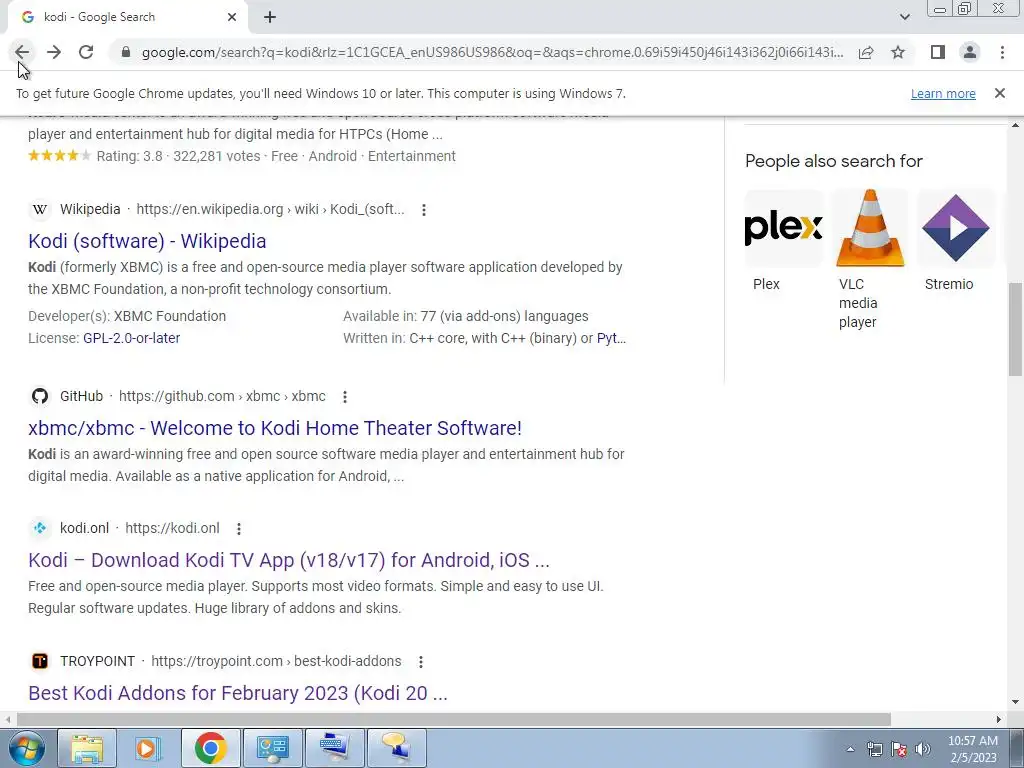1024x768 pixels.
Task: Open the volume speaker tray icon
Action: [923, 749]
